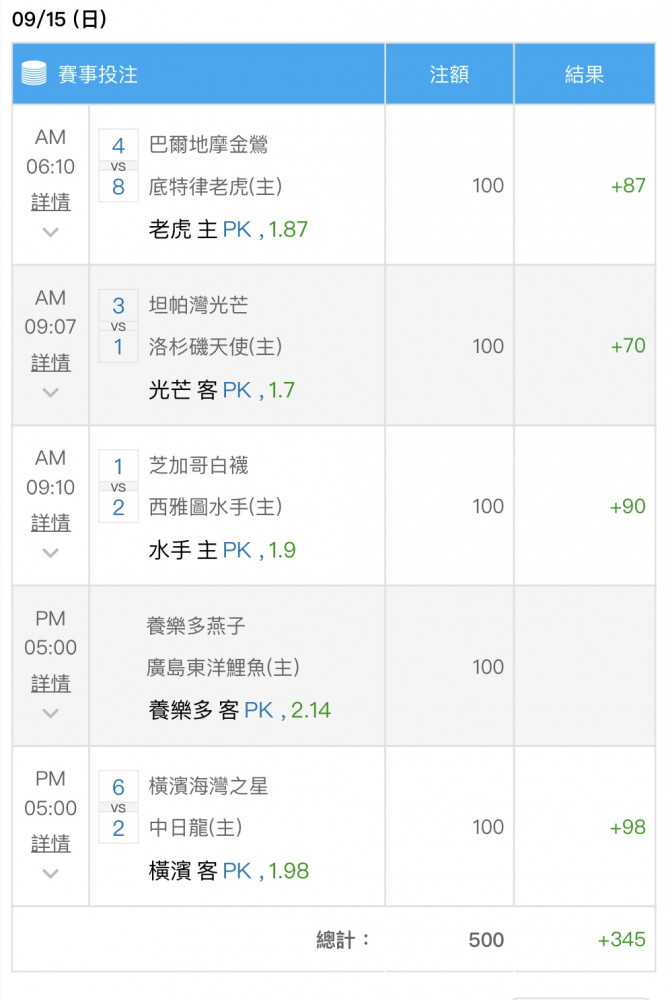
Task: Expand chevron under 09:07 game details
Action: click(x=50, y=393)
